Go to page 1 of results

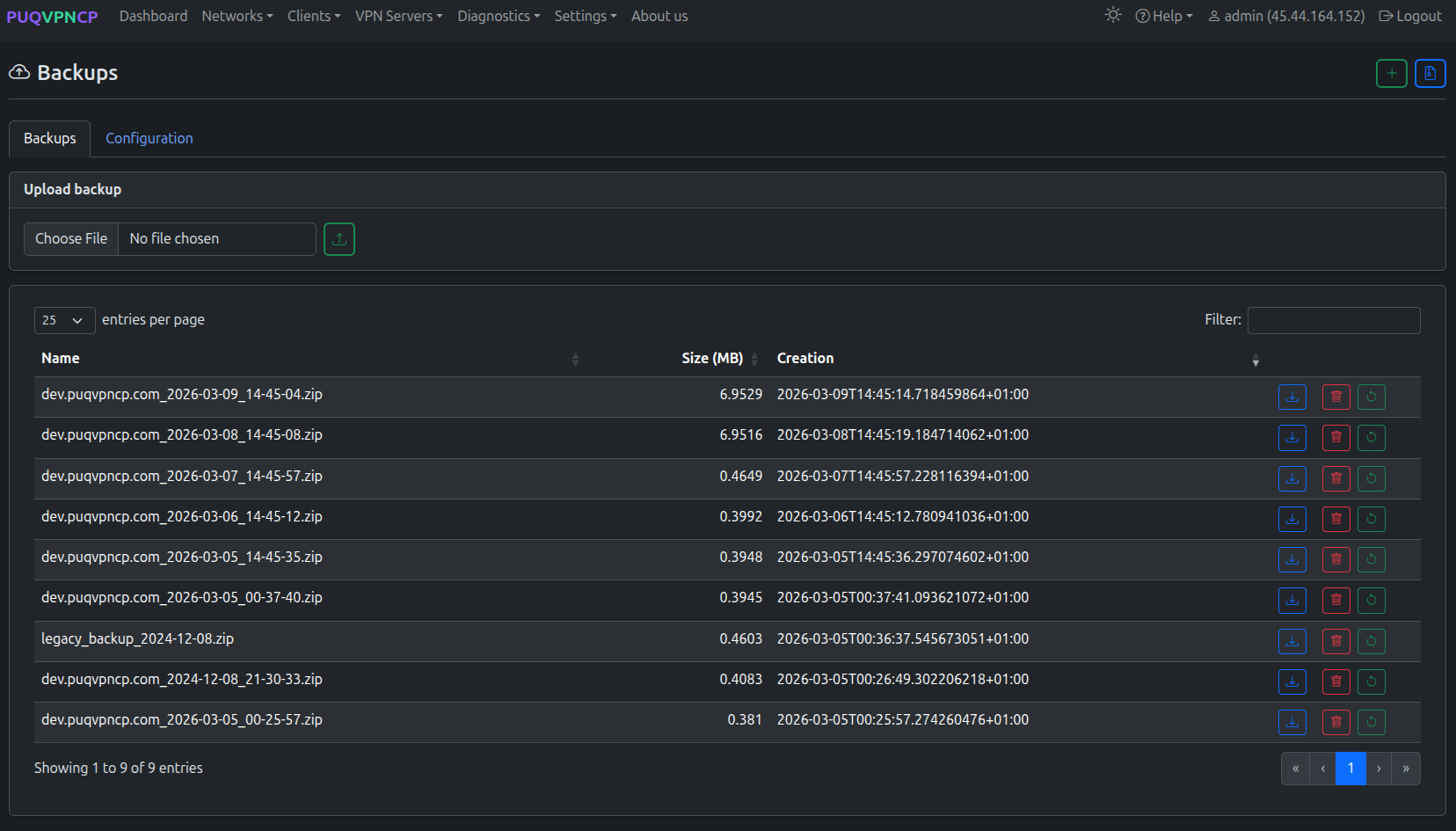(x=1350, y=769)
